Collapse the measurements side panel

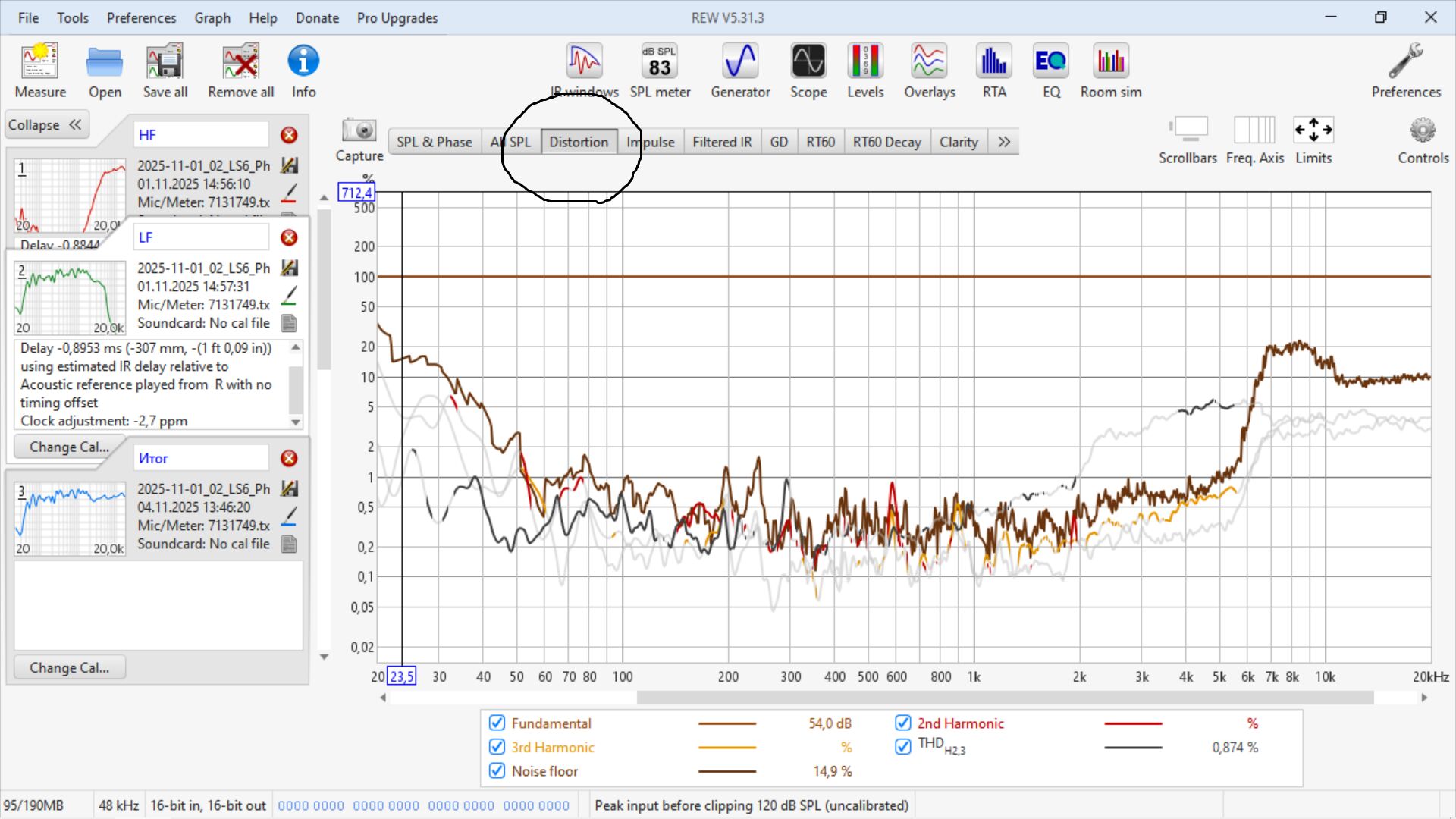tap(47, 125)
